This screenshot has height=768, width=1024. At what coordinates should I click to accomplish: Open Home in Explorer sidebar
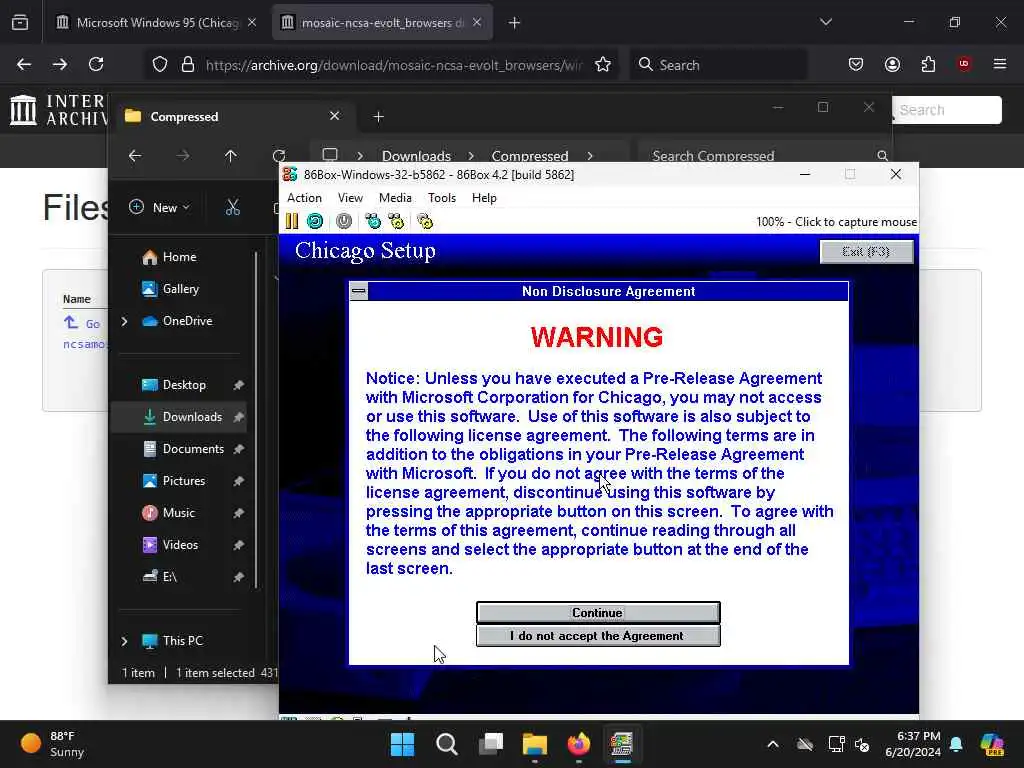(x=179, y=257)
